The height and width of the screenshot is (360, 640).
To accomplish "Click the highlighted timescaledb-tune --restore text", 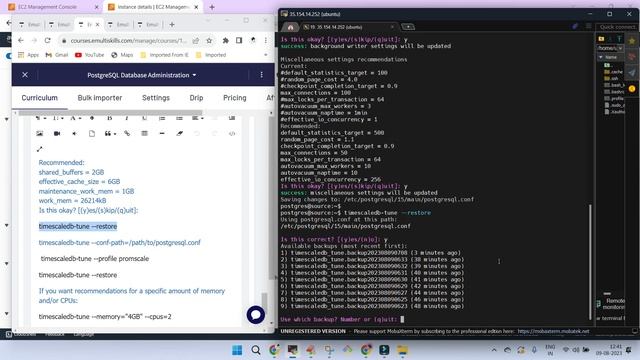I will tap(78, 226).
